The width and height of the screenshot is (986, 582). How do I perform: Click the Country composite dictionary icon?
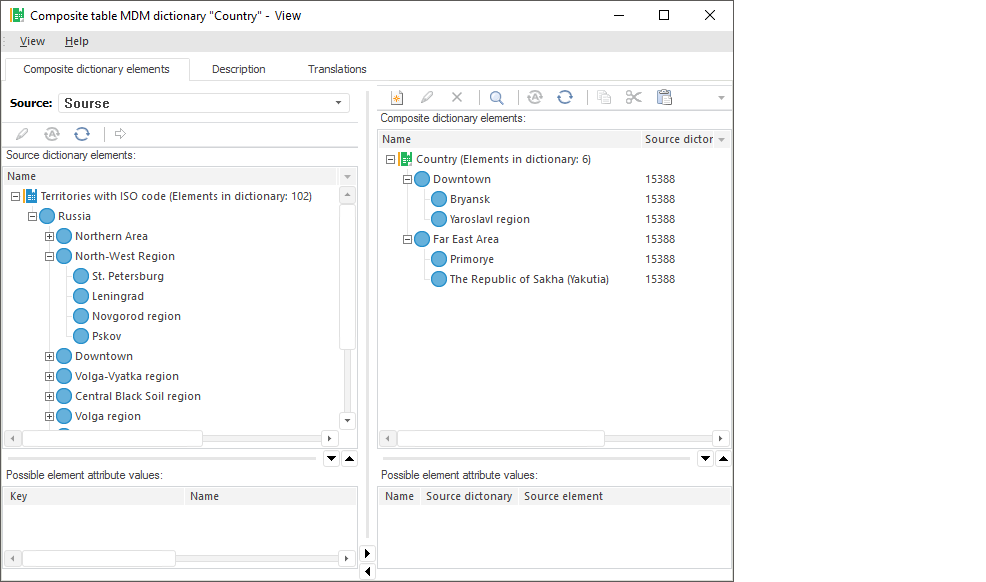[x=406, y=159]
